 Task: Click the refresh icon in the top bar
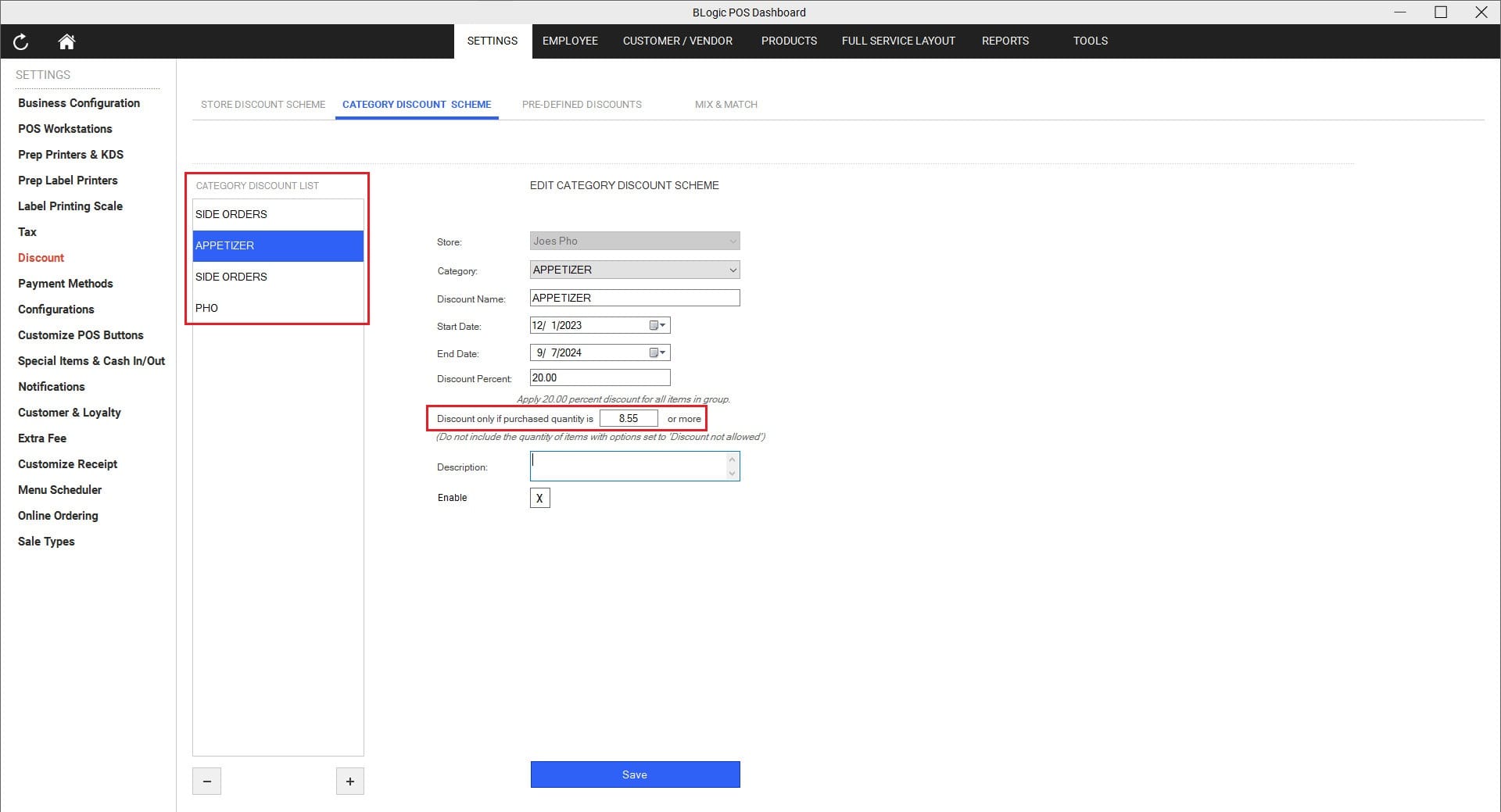(20, 42)
